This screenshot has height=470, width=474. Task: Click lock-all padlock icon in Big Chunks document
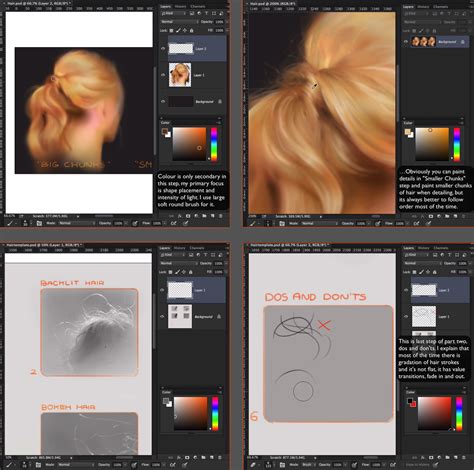click(x=192, y=30)
